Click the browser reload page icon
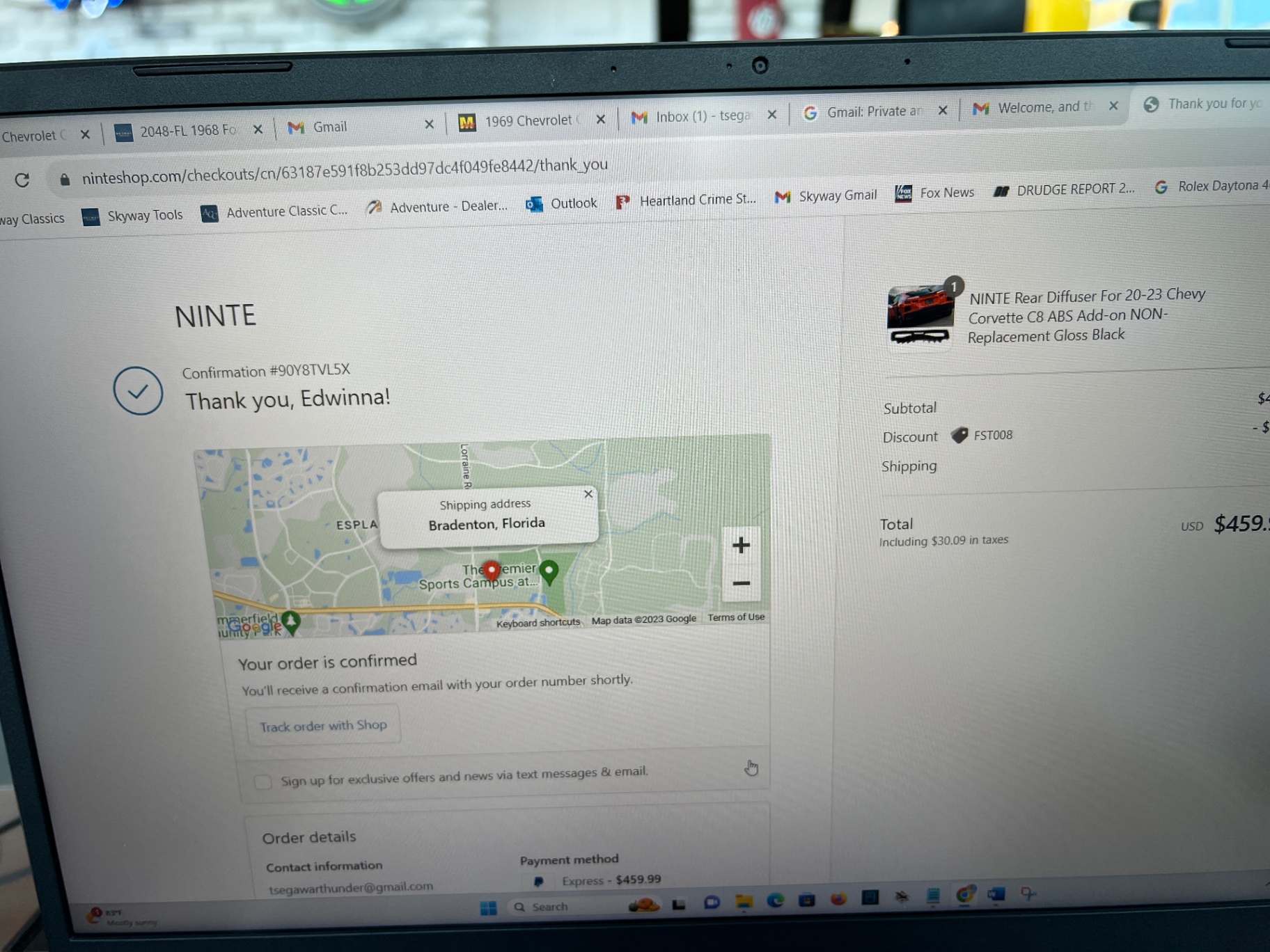 pyautogui.click(x=22, y=180)
